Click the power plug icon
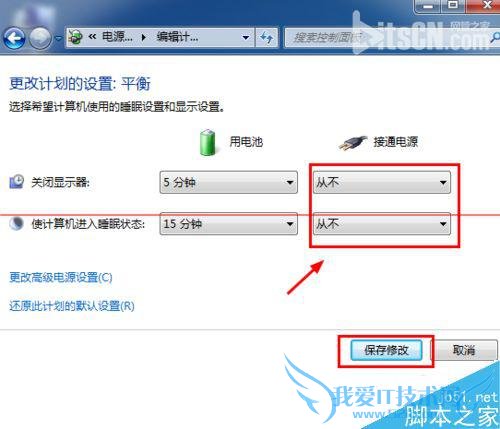 (353, 143)
